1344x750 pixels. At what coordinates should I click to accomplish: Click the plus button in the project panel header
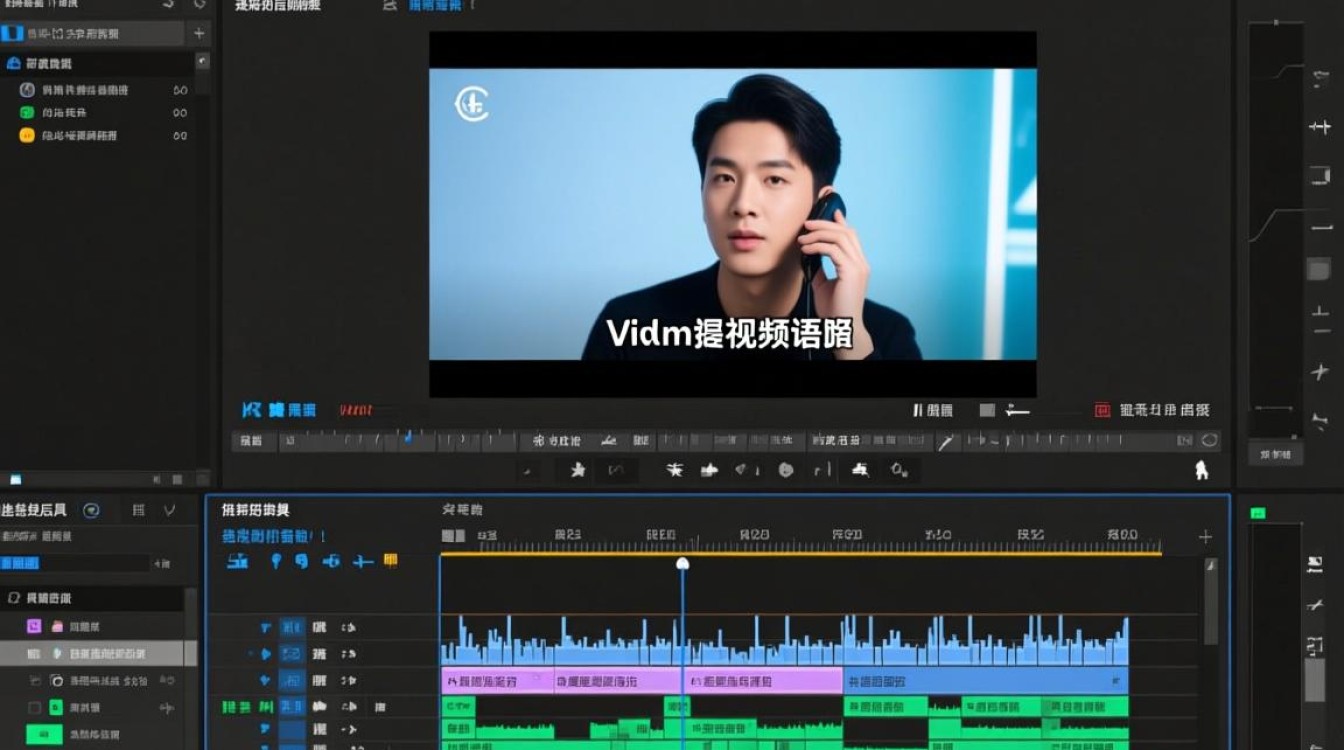[x=198, y=33]
